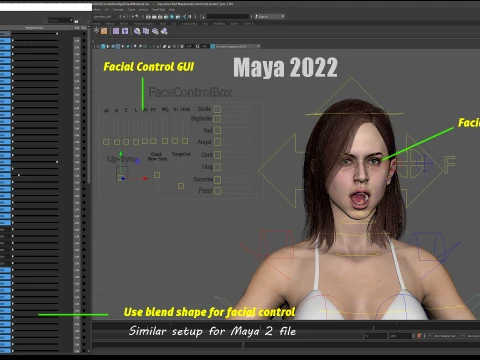Select the TongueOut slider handle
Viewport: 480px width, 360px height.
181,186
